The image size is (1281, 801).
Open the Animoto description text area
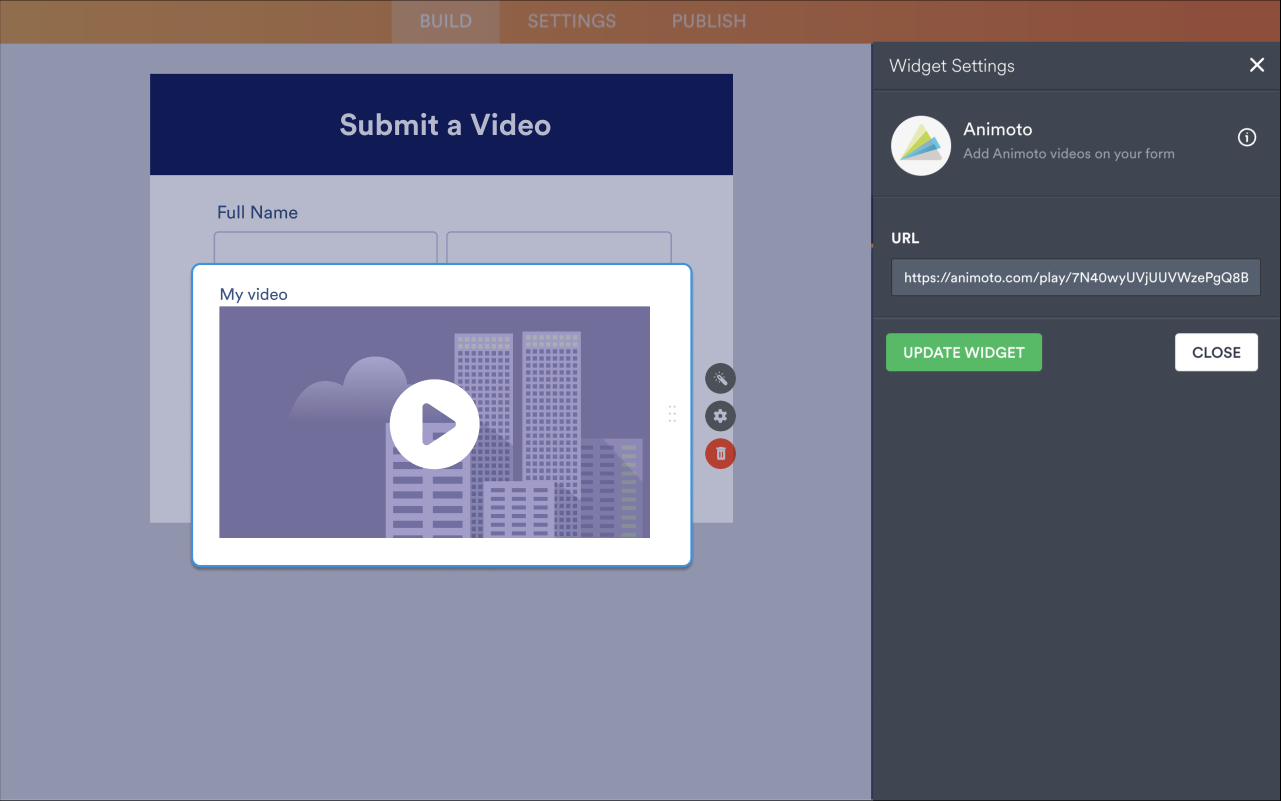point(1068,153)
